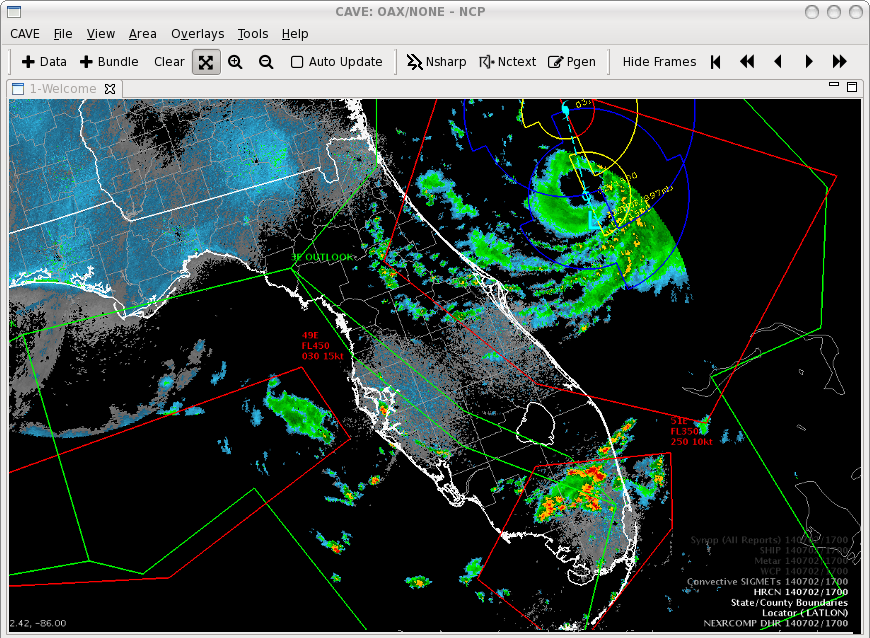Click the zoom in magnifier icon
The height and width of the screenshot is (638, 870).
[x=235, y=62]
